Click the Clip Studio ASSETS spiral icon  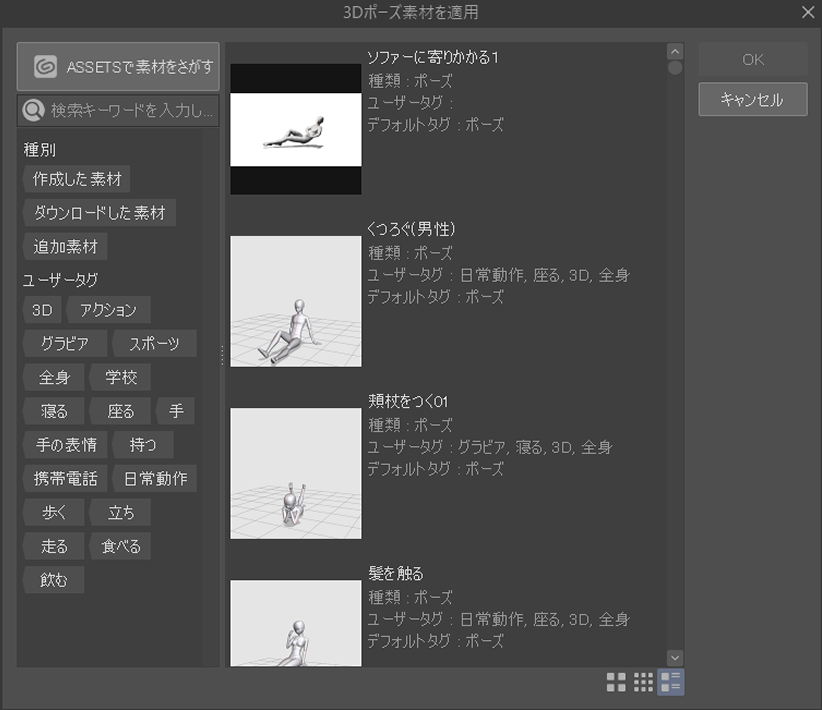[x=45, y=67]
